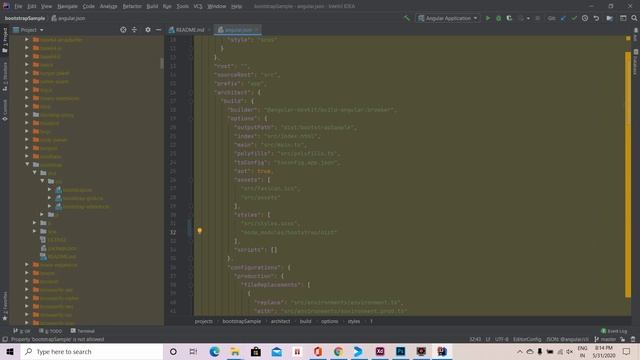Build the project with the hammer icon
This screenshot has height=360, width=640.
click(x=407, y=18)
